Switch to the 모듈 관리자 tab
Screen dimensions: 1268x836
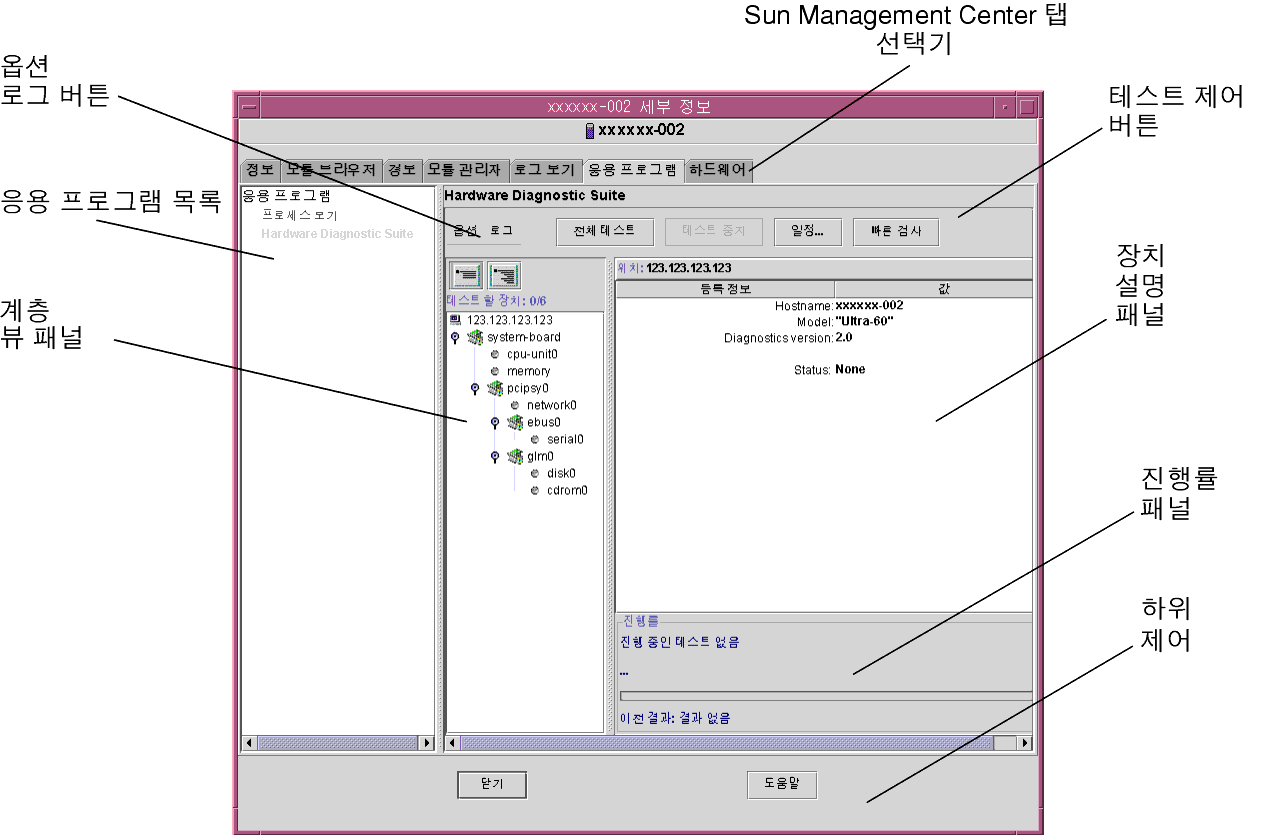[x=465, y=170]
